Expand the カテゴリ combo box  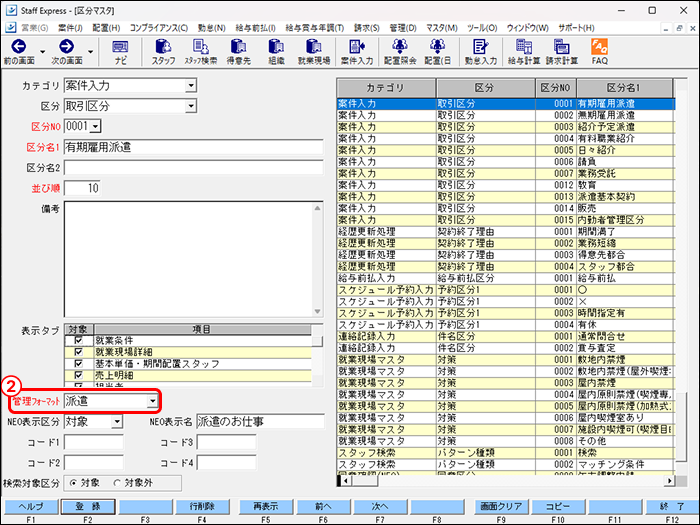tap(191, 85)
